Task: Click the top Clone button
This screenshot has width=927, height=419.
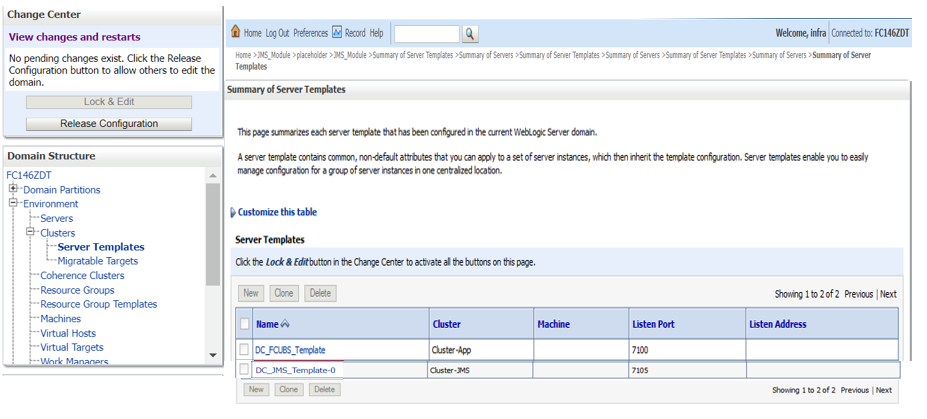Action: 284,293
